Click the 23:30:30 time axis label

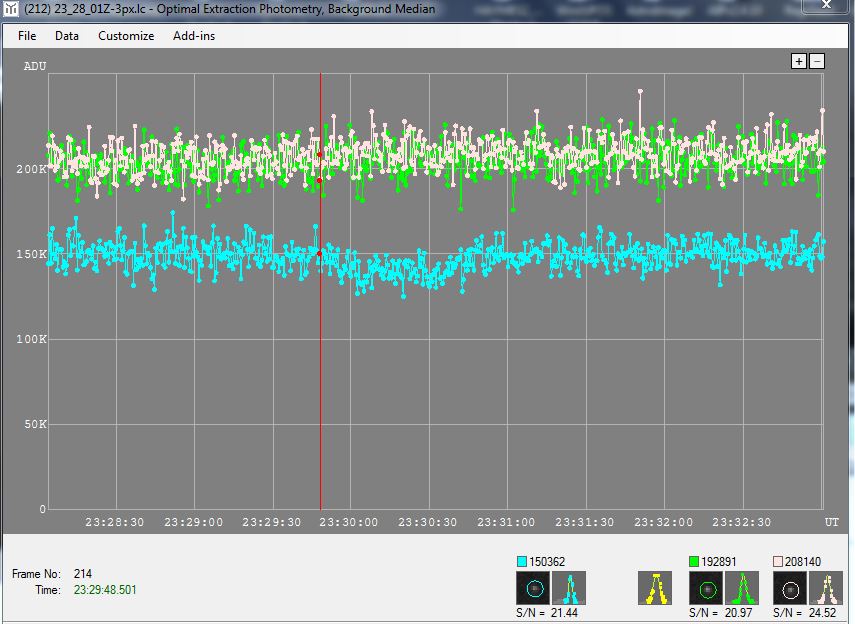428,522
